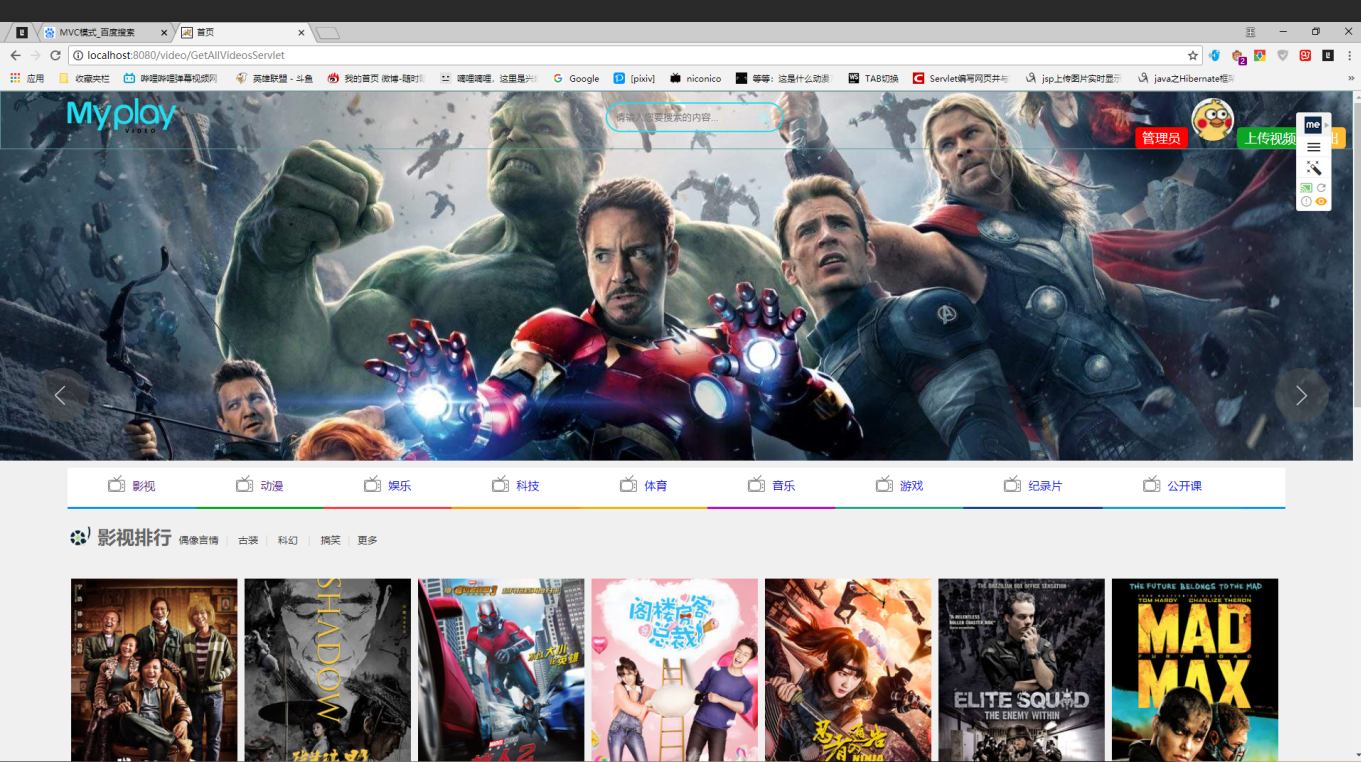
Task: Open the Google bookmark
Action: pyautogui.click(x=576, y=78)
